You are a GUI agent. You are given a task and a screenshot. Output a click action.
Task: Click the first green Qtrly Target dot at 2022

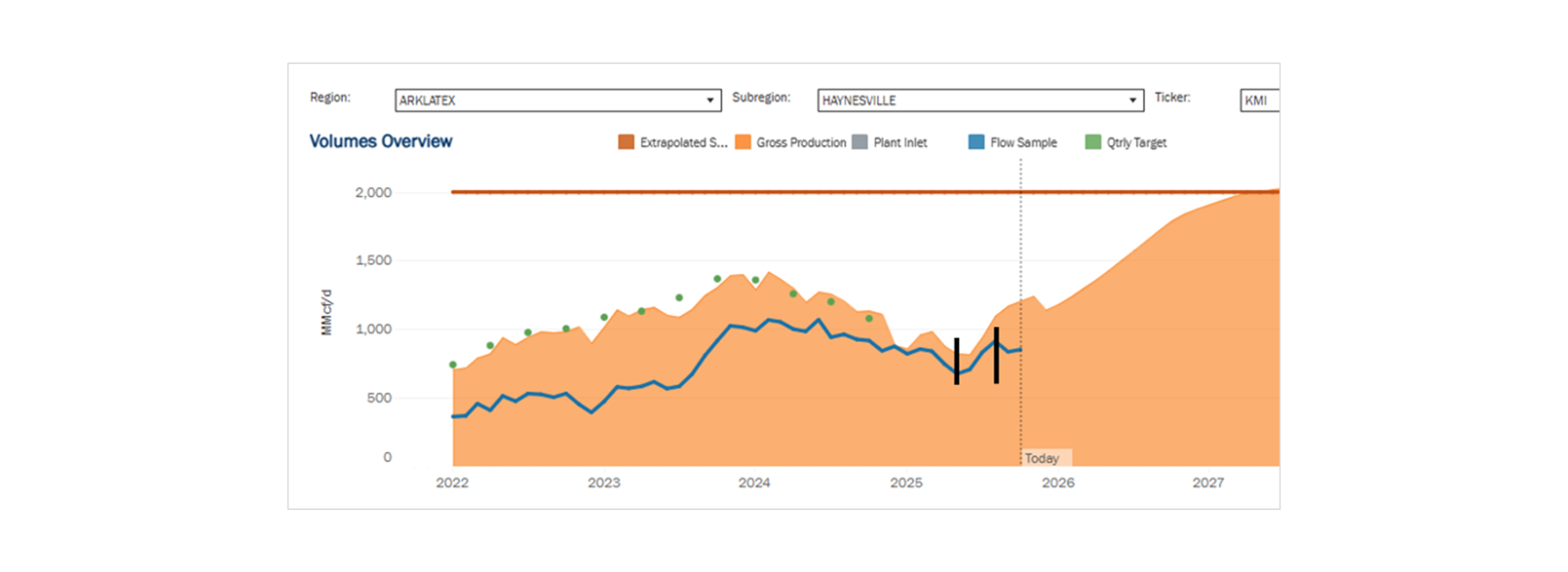453,364
